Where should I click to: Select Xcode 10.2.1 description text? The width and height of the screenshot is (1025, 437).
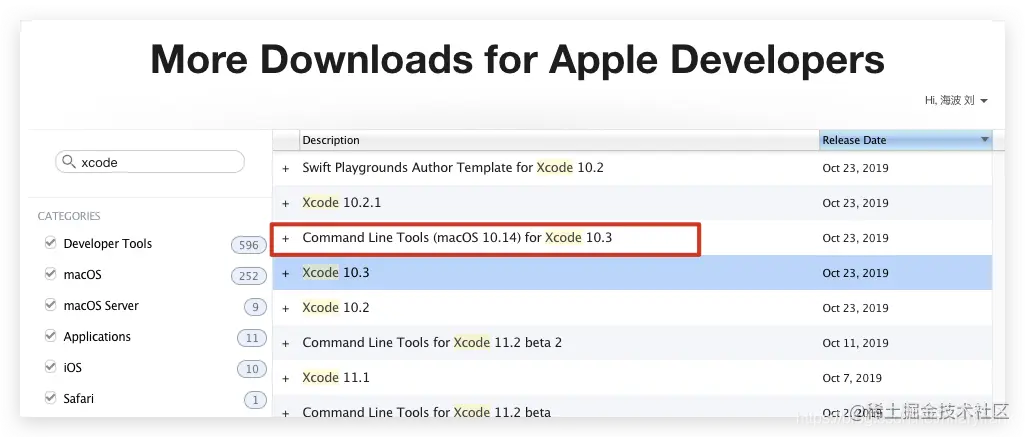pyautogui.click(x=341, y=202)
